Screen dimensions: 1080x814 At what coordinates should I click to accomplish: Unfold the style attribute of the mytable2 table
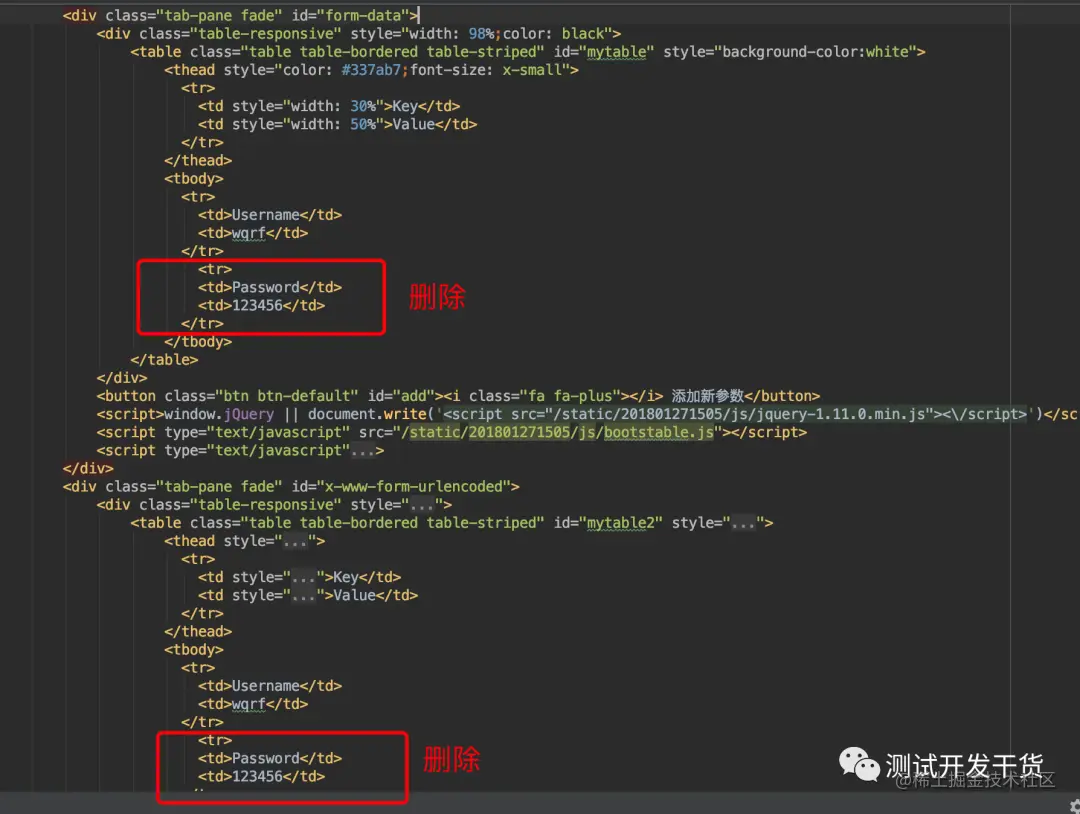tap(743, 523)
